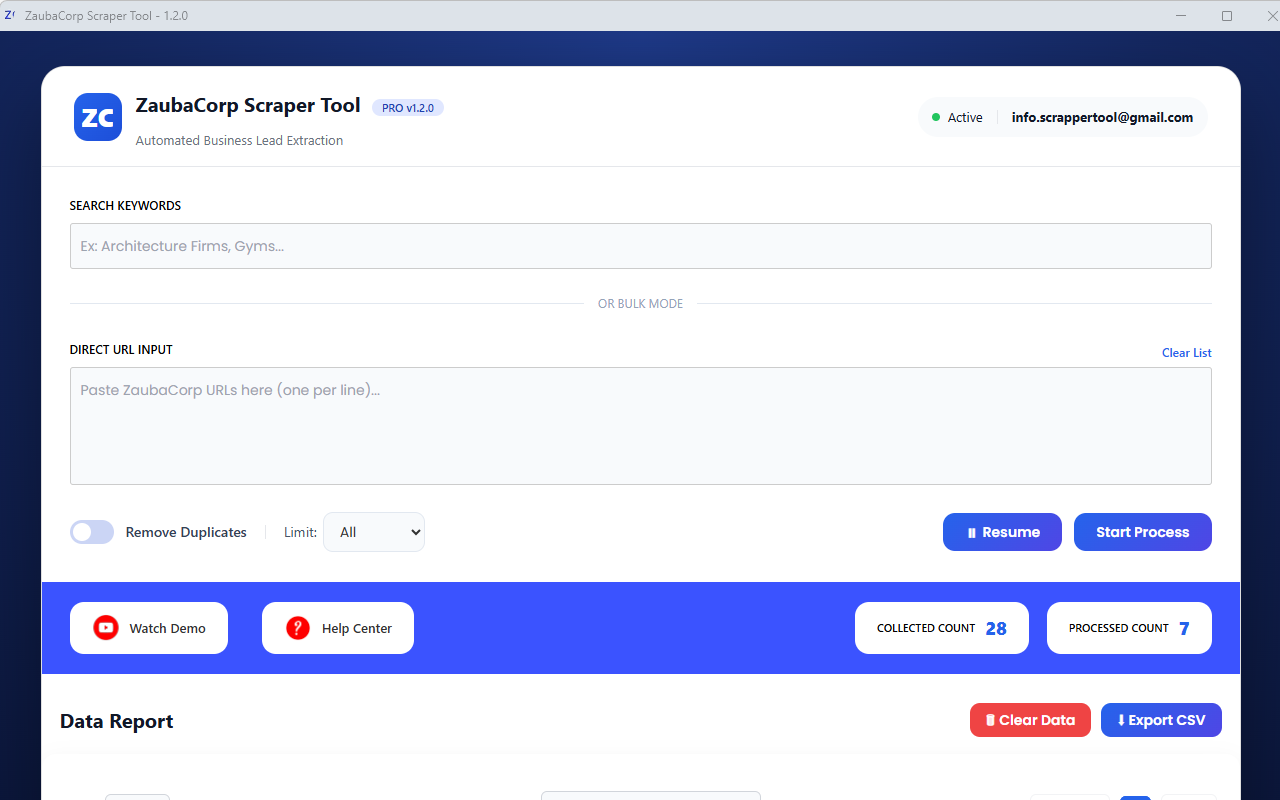1280x800 pixels.
Task: Focus the Search Keywords input field
Action: (641, 246)
